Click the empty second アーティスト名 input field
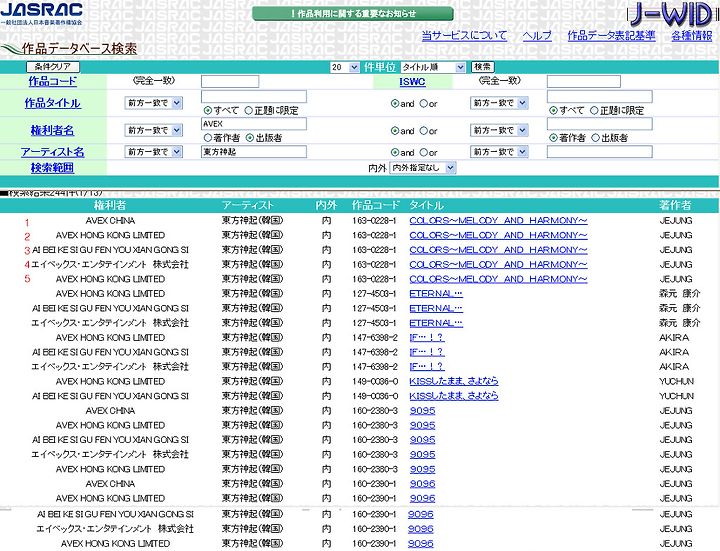 [x=600, y=152]
